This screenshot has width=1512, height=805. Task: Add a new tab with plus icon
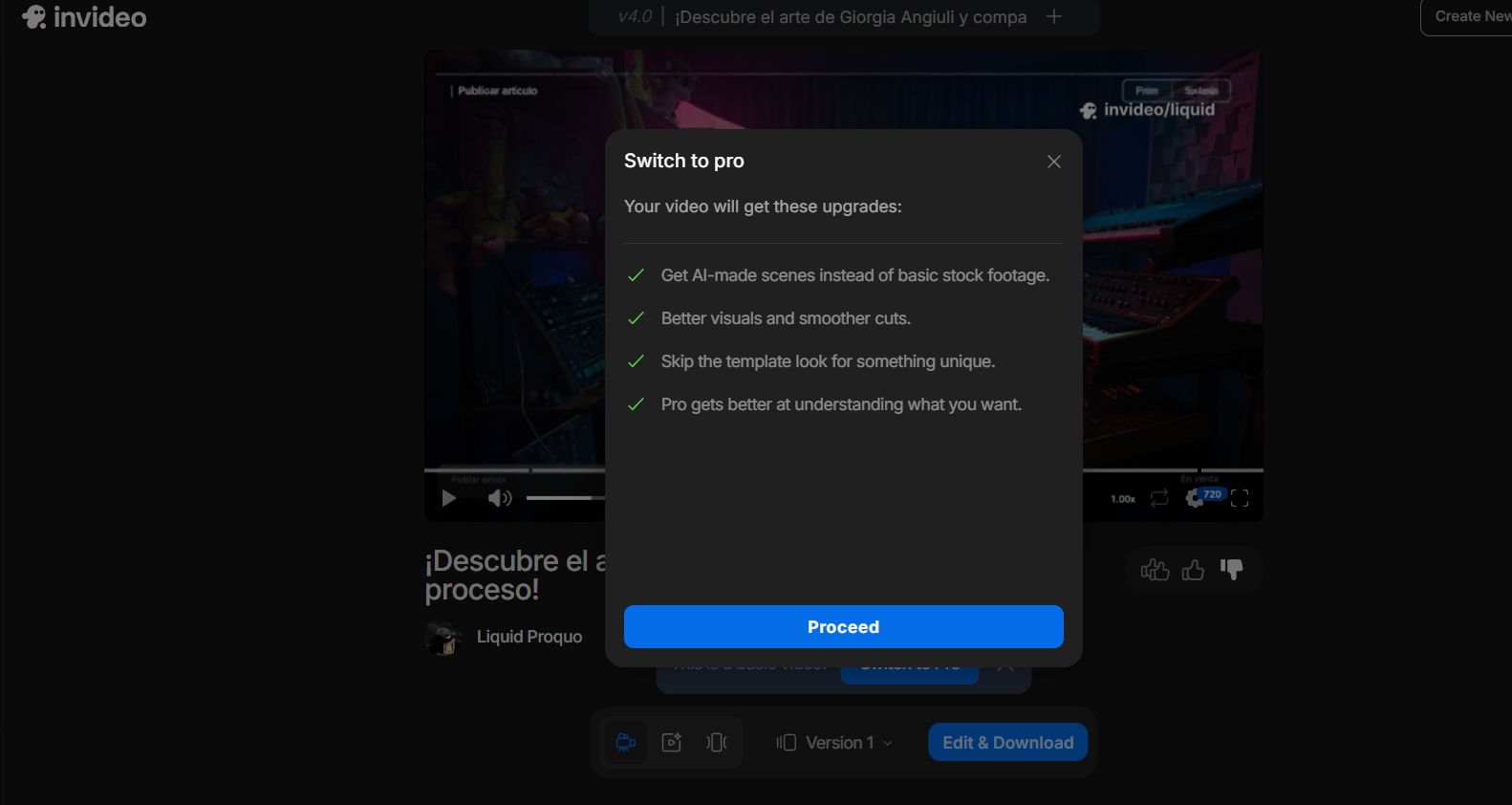1054,16
